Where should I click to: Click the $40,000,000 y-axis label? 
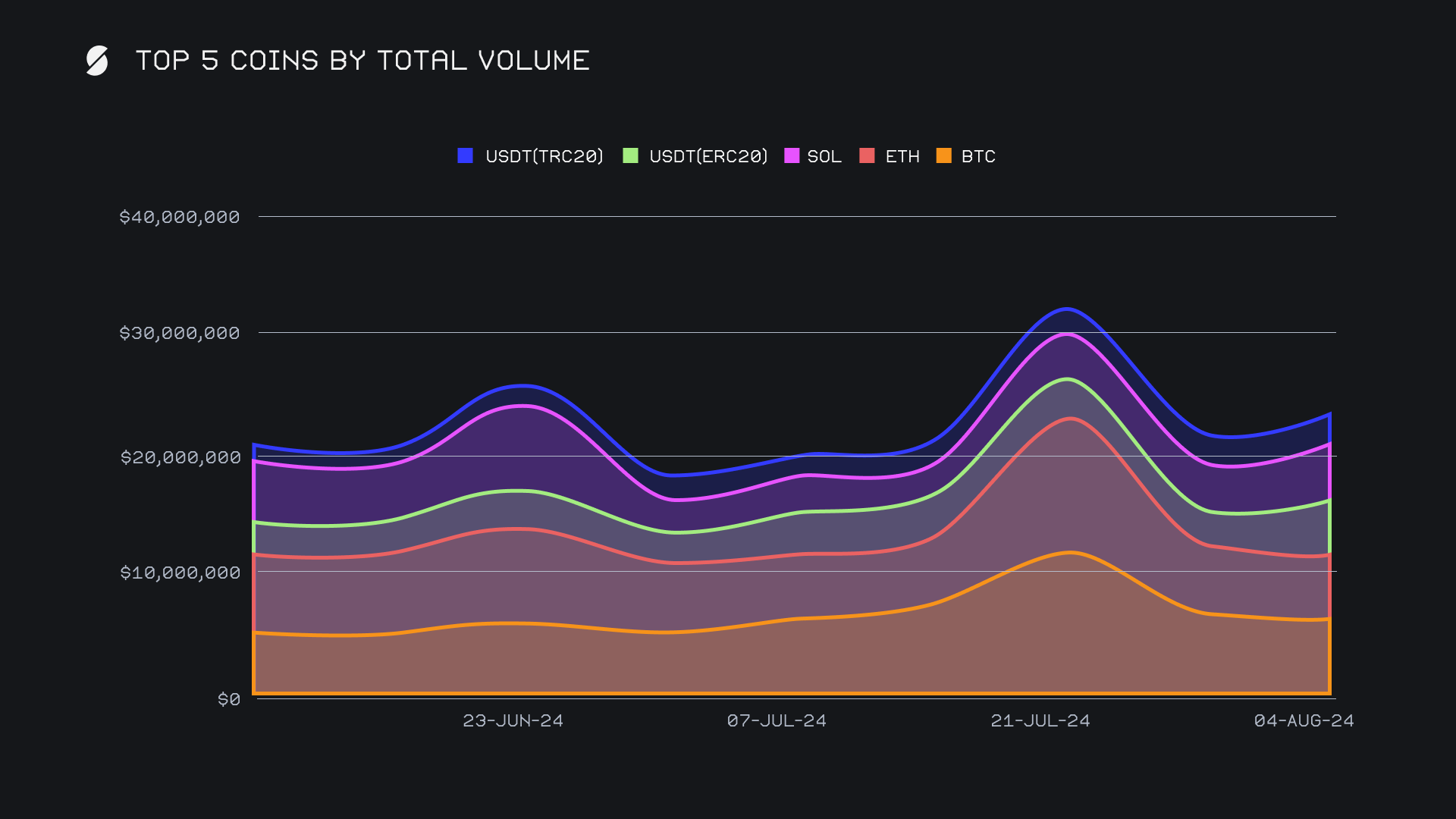tap(180, 217)
